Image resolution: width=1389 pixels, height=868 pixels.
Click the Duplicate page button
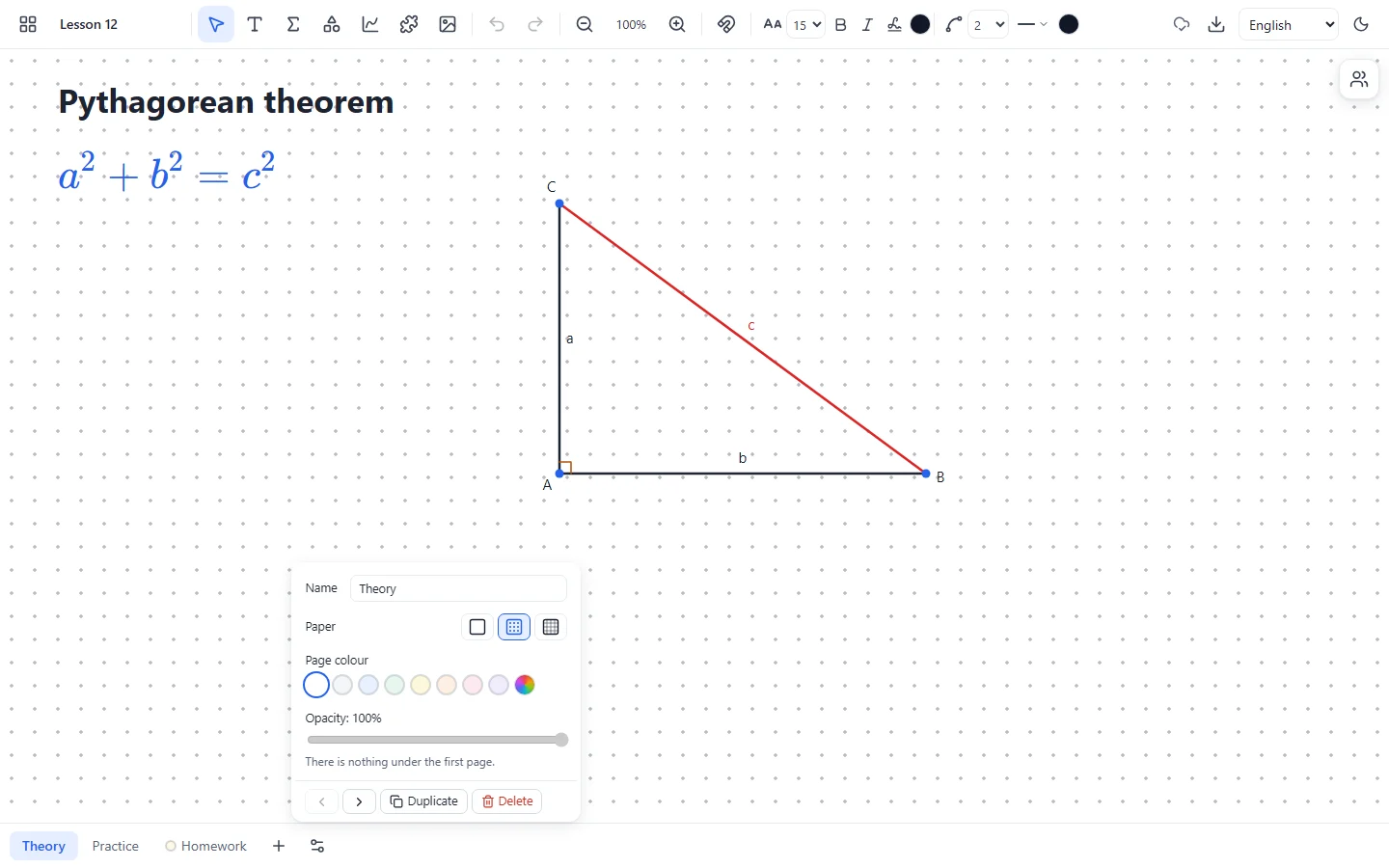click(424, 801)
